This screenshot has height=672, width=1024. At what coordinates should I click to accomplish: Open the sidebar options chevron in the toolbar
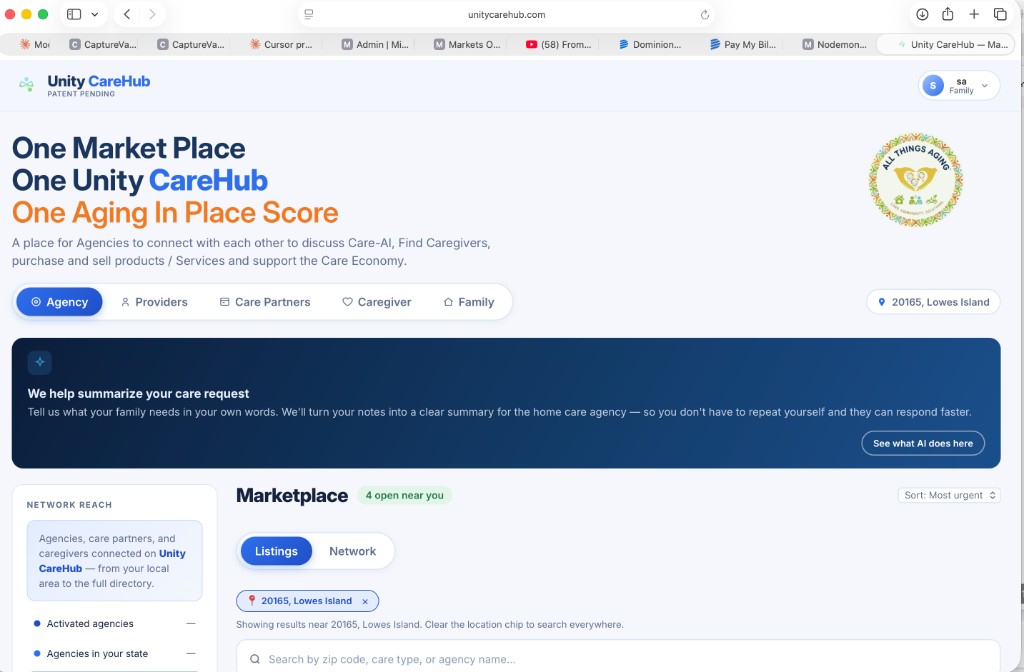(95, 14)
